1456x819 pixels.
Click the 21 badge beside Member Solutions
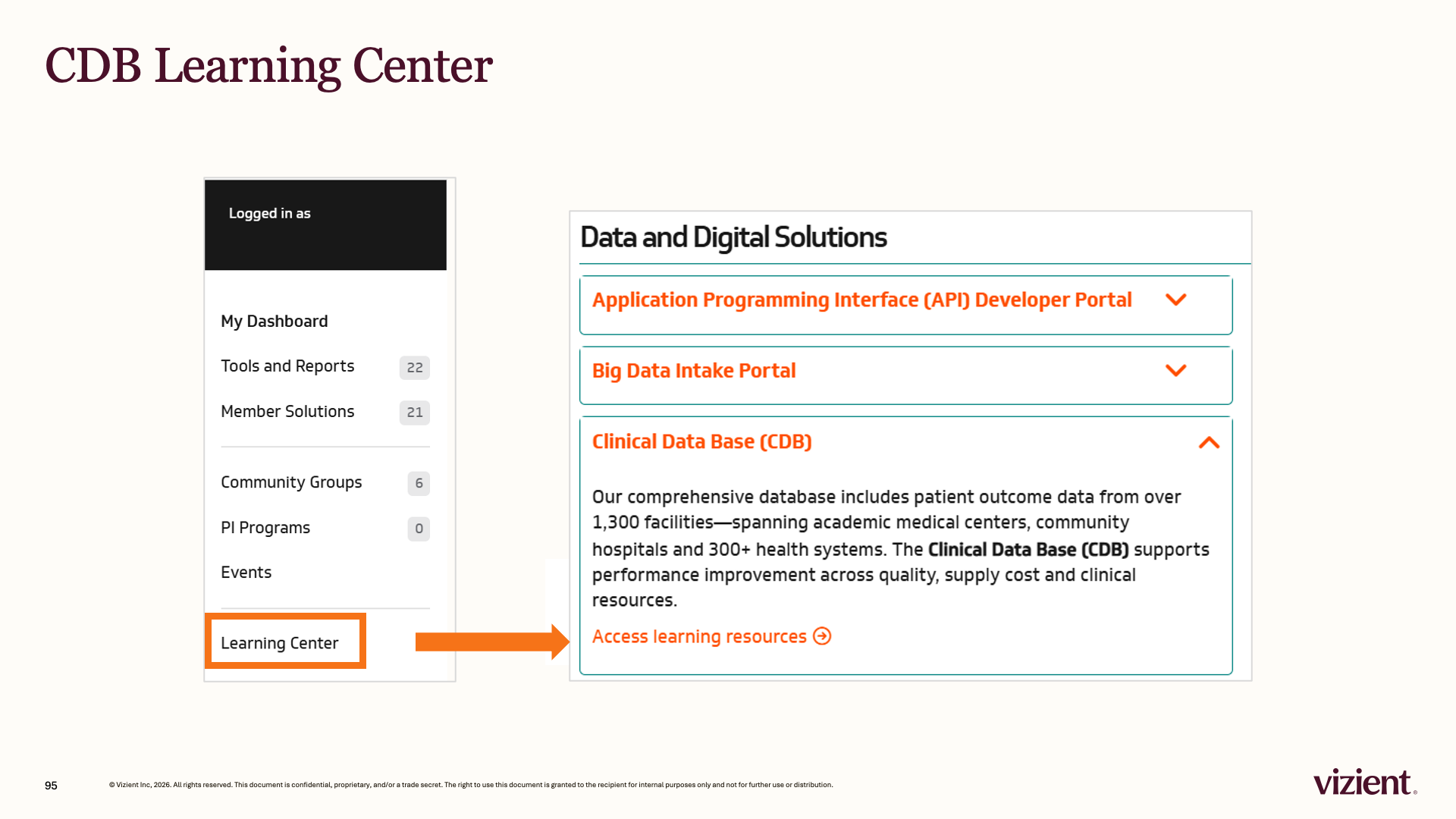pos(415,413)
